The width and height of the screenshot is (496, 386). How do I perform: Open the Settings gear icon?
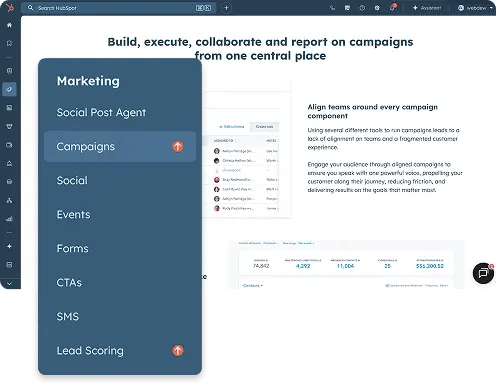click(377, 8)
